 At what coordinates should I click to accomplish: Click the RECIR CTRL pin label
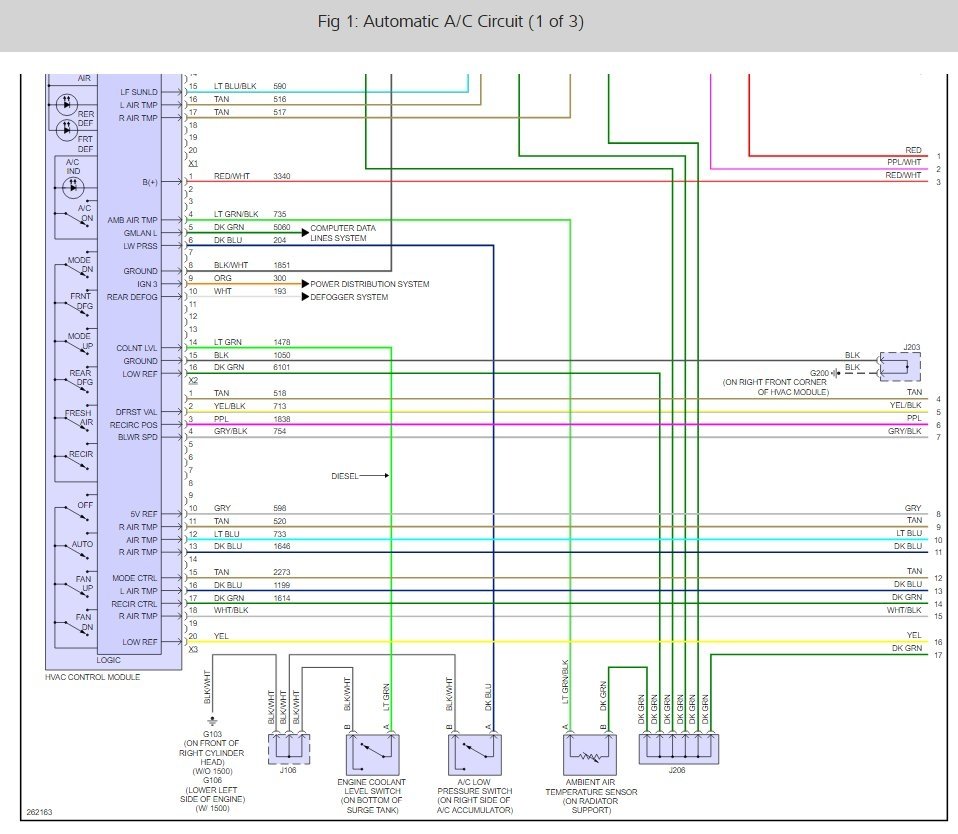point(134,604)
